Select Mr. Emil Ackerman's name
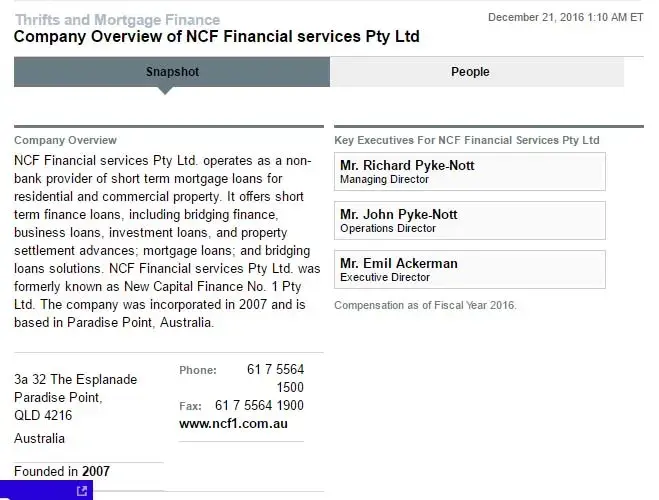659x500 pixels. click(x=398, y=263)
